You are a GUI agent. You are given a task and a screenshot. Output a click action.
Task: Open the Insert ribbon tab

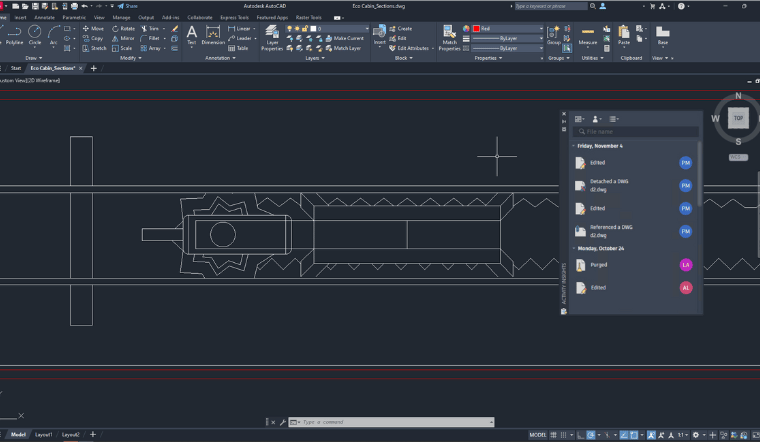(x=20, y=17)
